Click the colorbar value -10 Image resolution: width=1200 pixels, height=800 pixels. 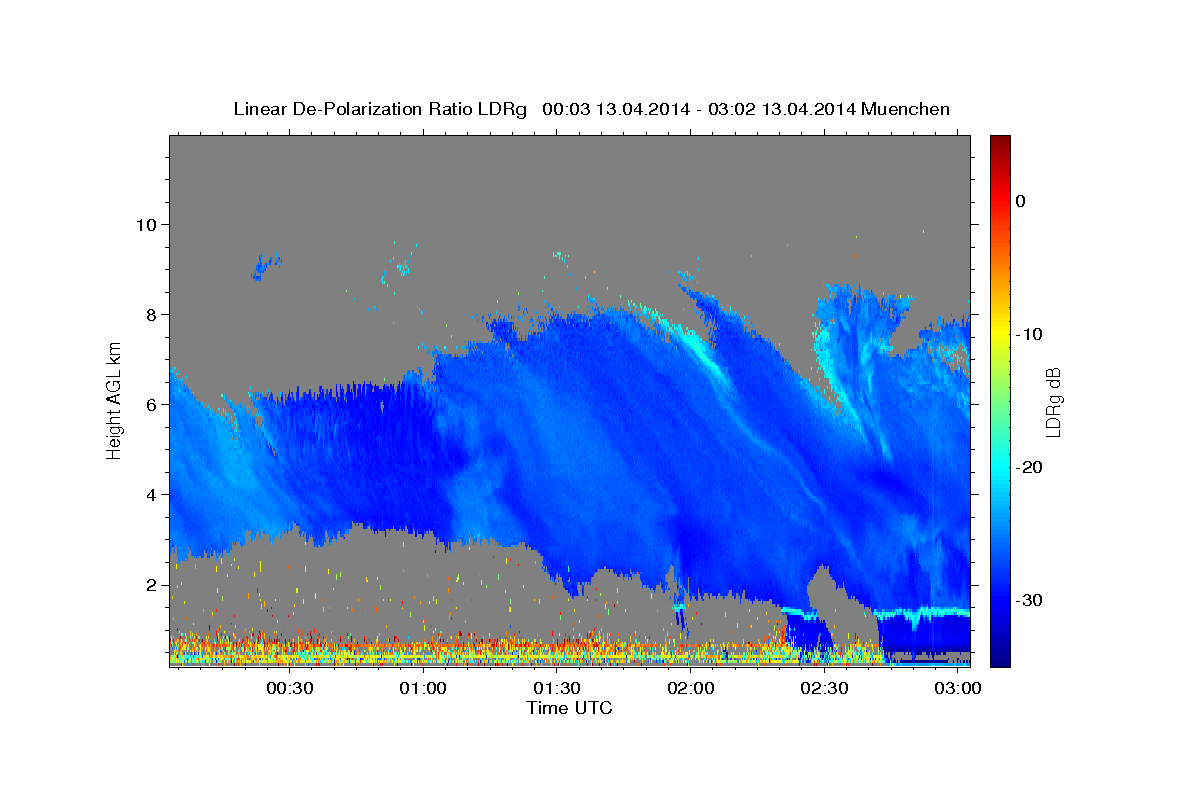tap(1029, 334)
